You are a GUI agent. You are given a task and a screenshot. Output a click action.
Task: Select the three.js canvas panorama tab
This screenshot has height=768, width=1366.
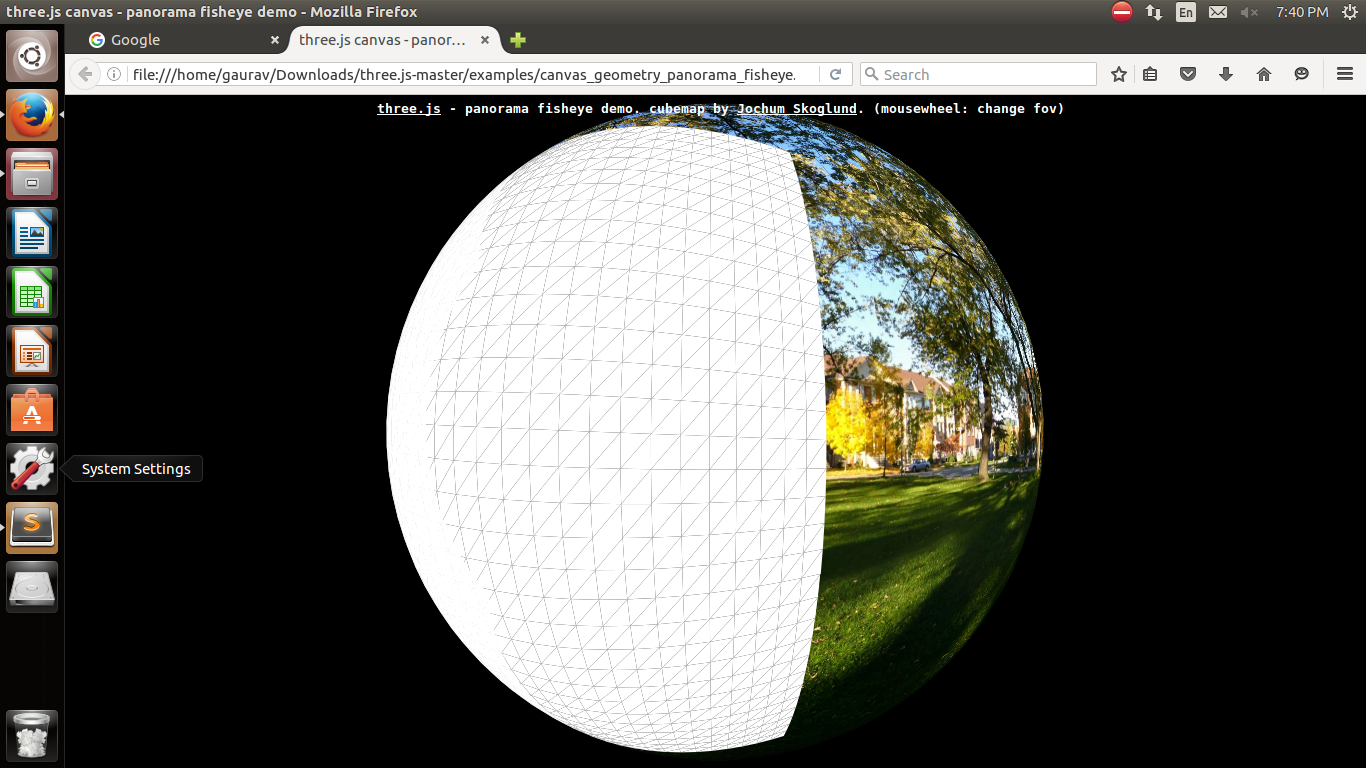(x=394, y=40)
